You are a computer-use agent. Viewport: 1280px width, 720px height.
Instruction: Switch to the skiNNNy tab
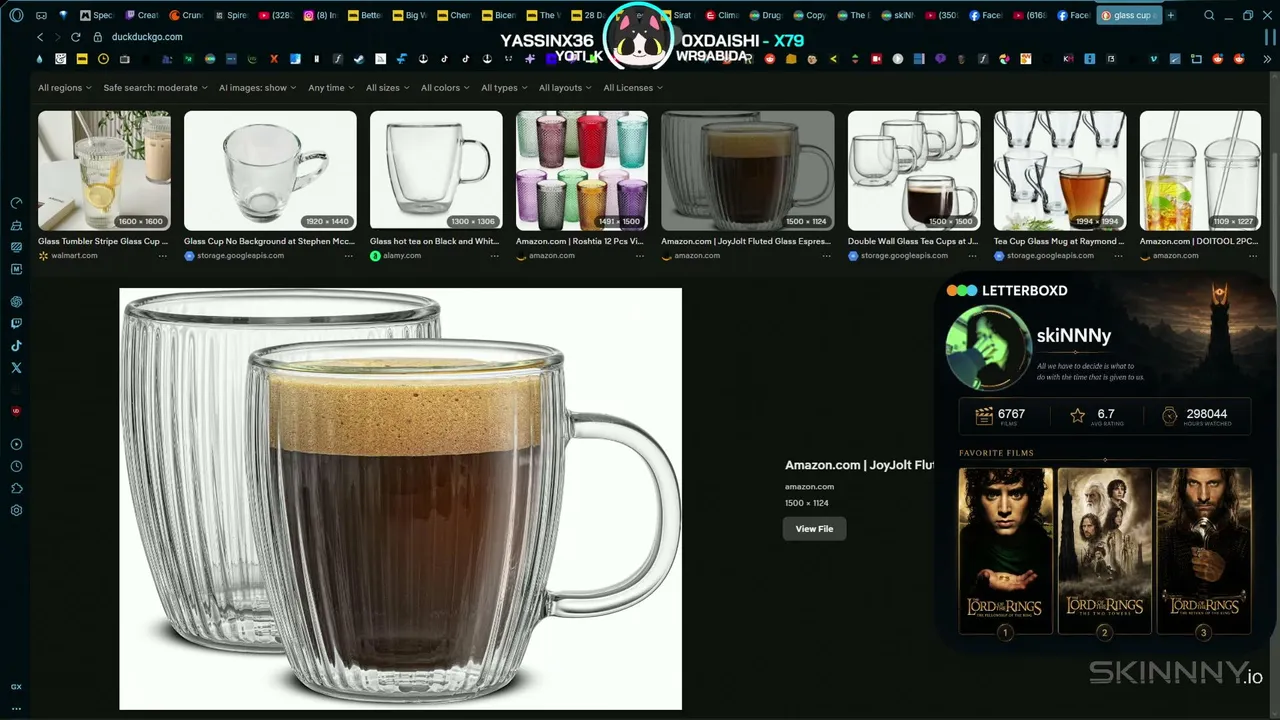click(898, 15)
